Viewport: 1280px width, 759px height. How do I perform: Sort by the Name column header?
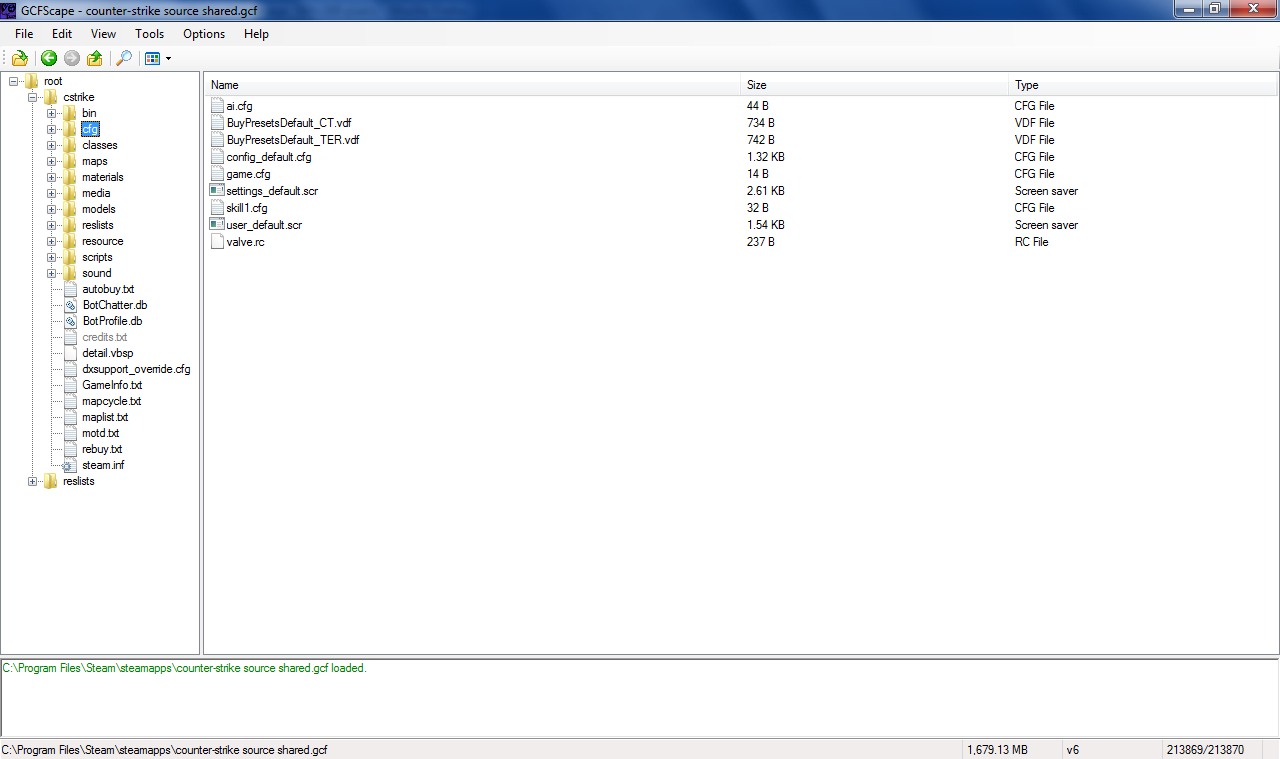(474, 85)
